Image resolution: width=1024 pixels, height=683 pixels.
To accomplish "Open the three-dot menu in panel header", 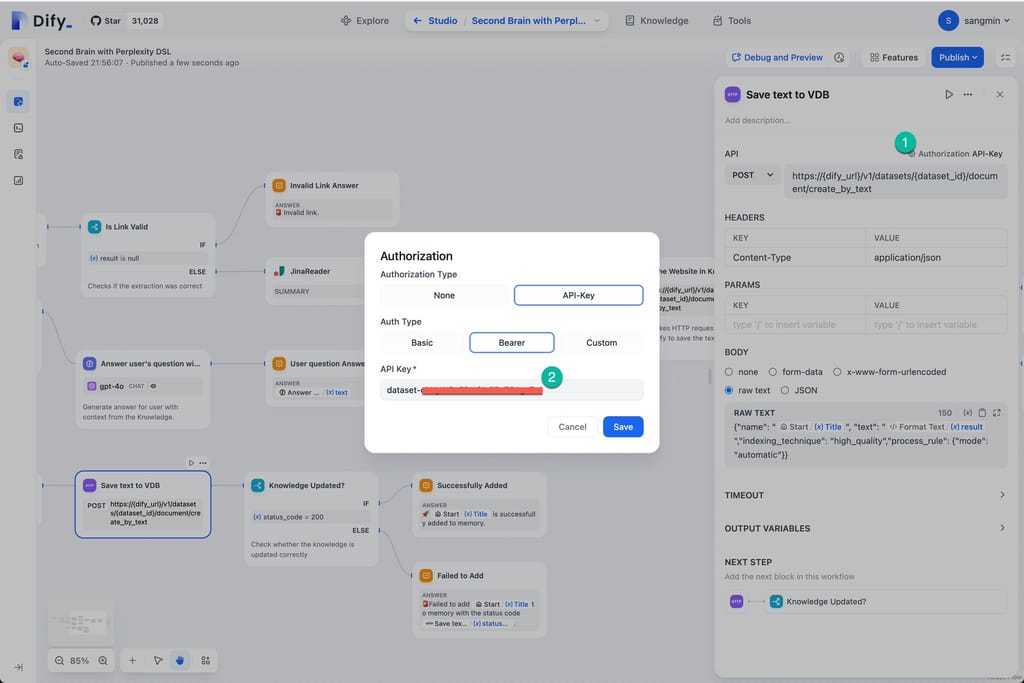I will pos(968,95).
